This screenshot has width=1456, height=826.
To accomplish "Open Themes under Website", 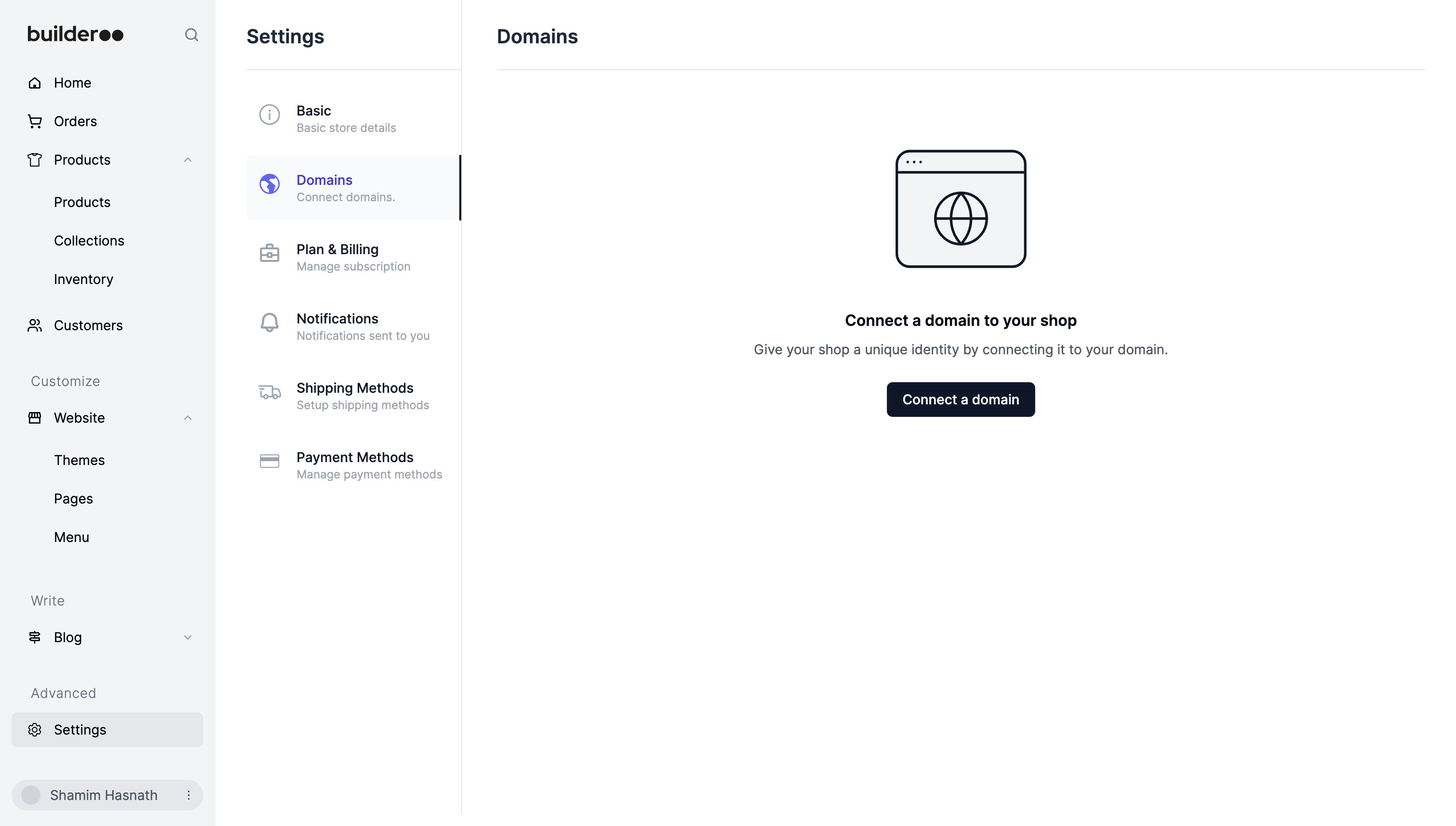I will pos(79,460).
